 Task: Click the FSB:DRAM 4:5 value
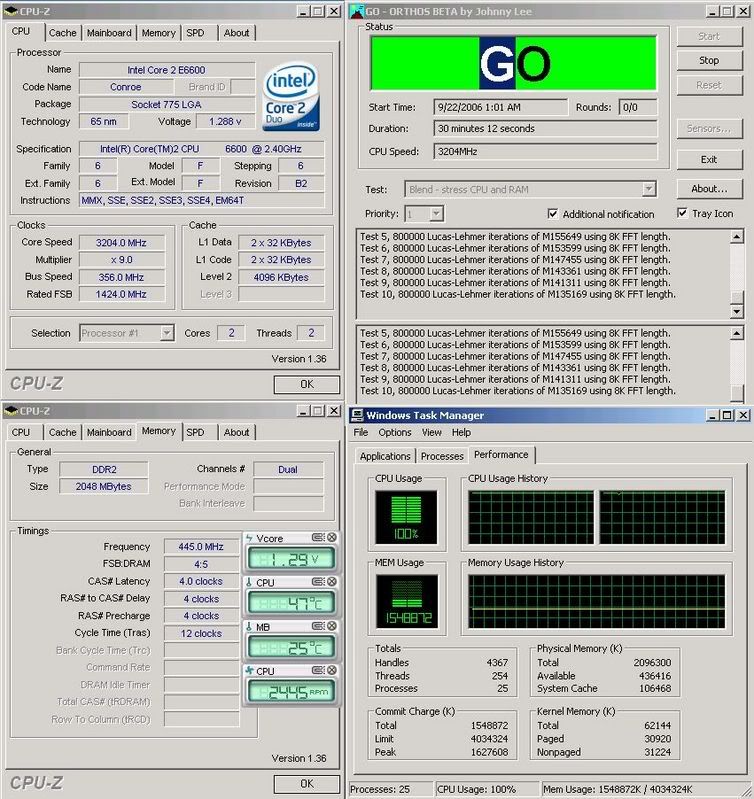tap(201, 564)
